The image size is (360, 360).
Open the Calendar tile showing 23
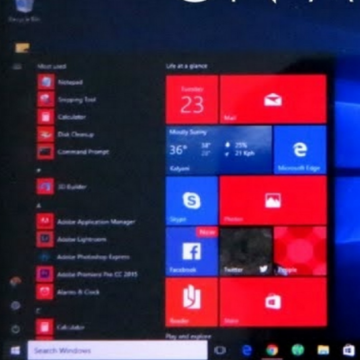pyautogui.click(x=192, y=99)
